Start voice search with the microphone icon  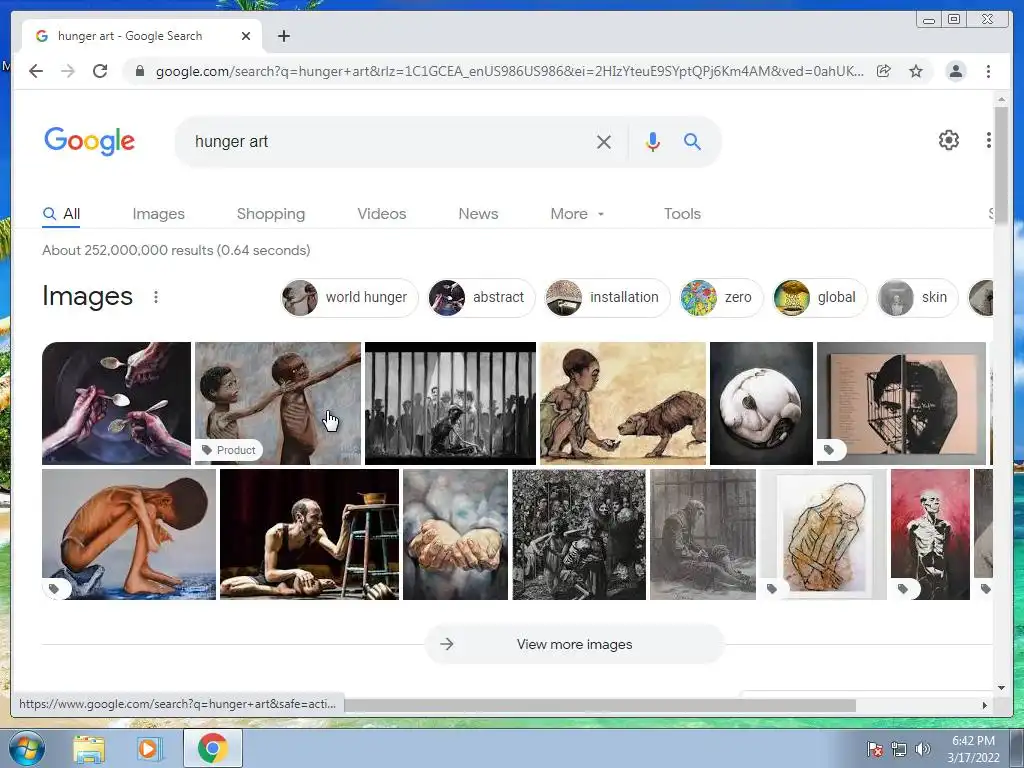(x=652, y=142)
